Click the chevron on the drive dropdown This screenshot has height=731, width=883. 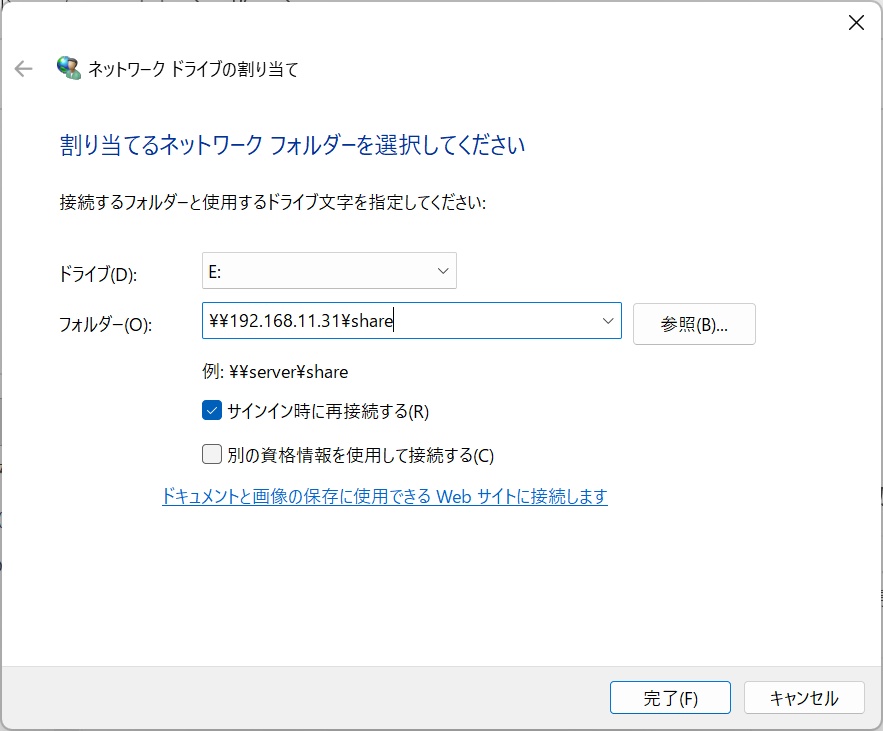[x=443, y=271]
